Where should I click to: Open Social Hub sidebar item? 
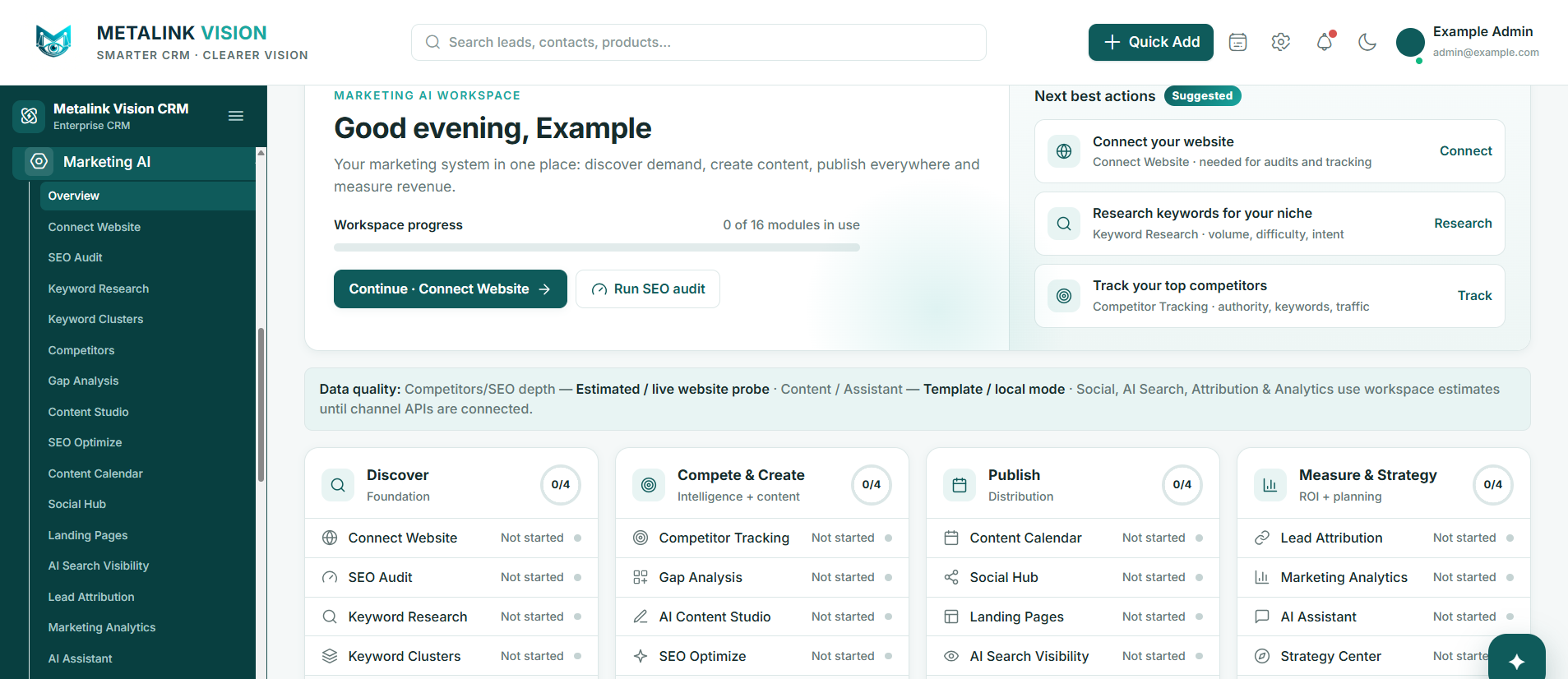tap(147, 504)
